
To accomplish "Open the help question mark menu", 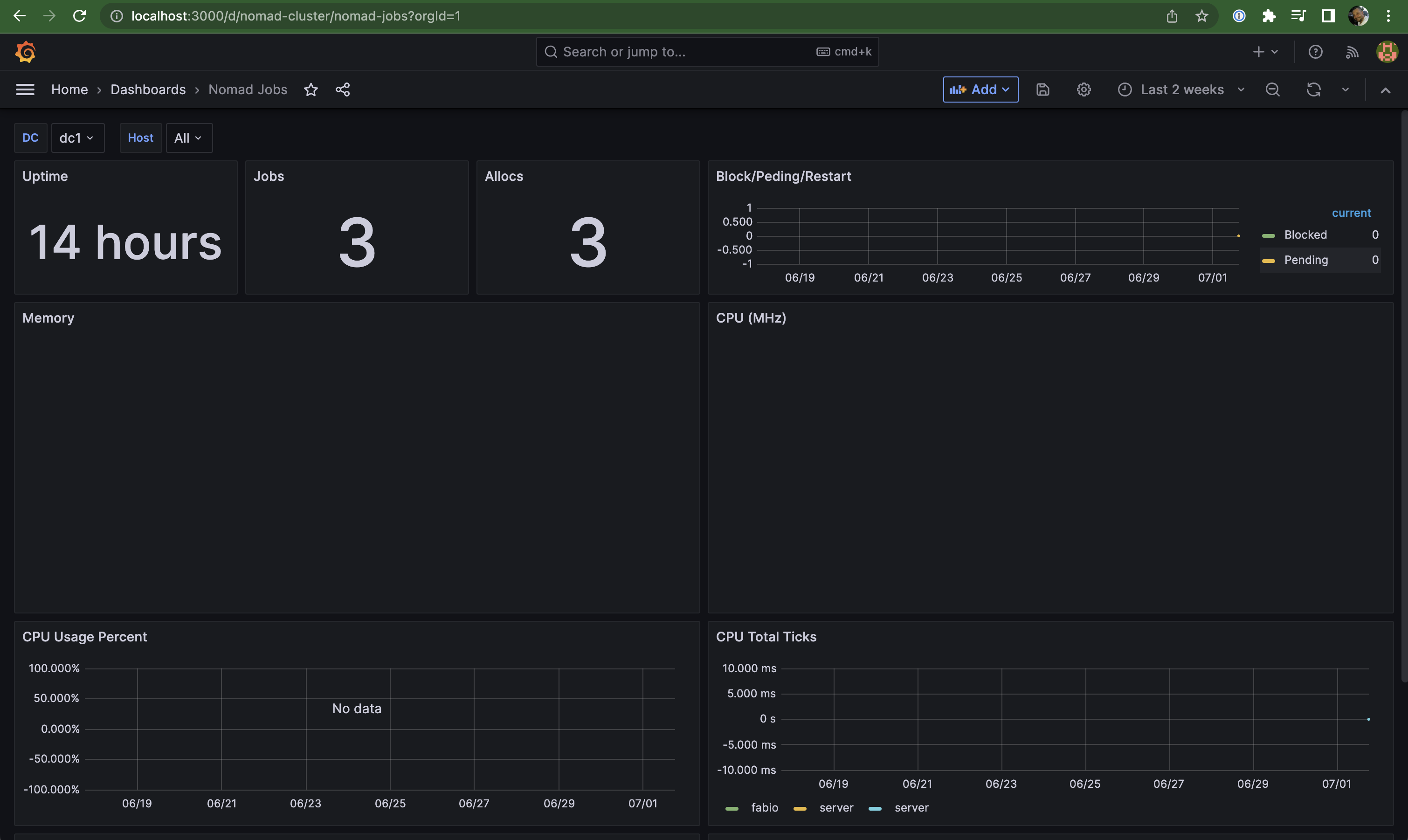I will click(x=1316, y=52).
